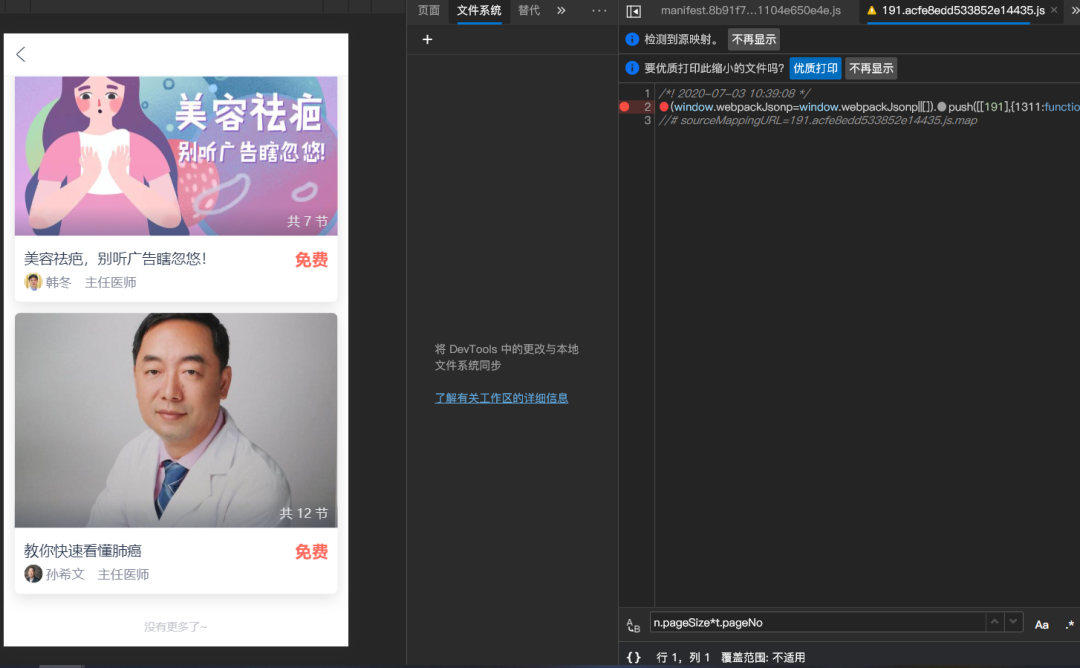Viewport: 1080px width, 668px height.
Task: Toggle the replace icon beside the search field
Action: point(633,625)
